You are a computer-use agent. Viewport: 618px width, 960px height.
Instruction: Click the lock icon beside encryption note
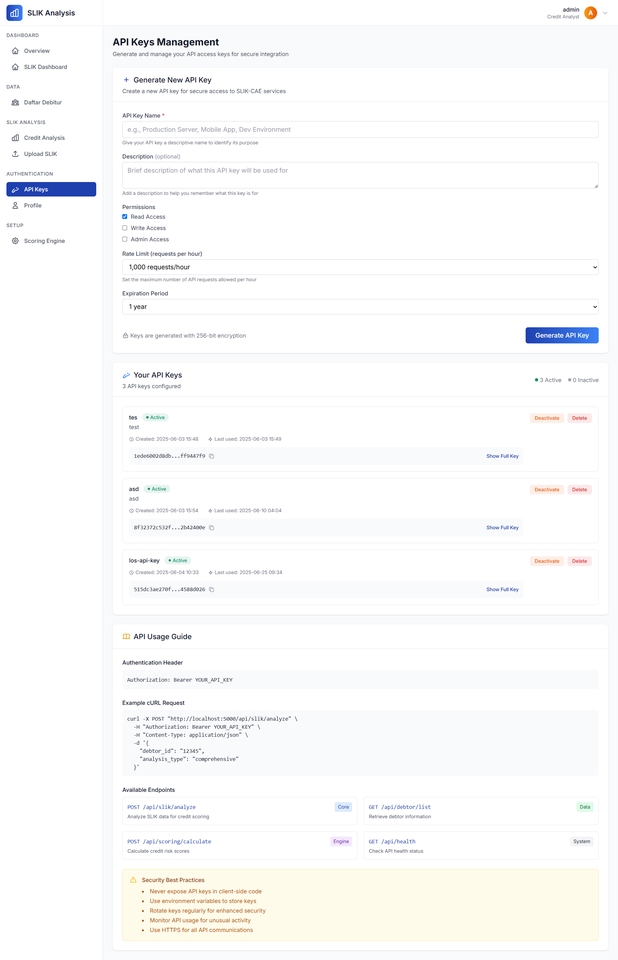(126, 336)
